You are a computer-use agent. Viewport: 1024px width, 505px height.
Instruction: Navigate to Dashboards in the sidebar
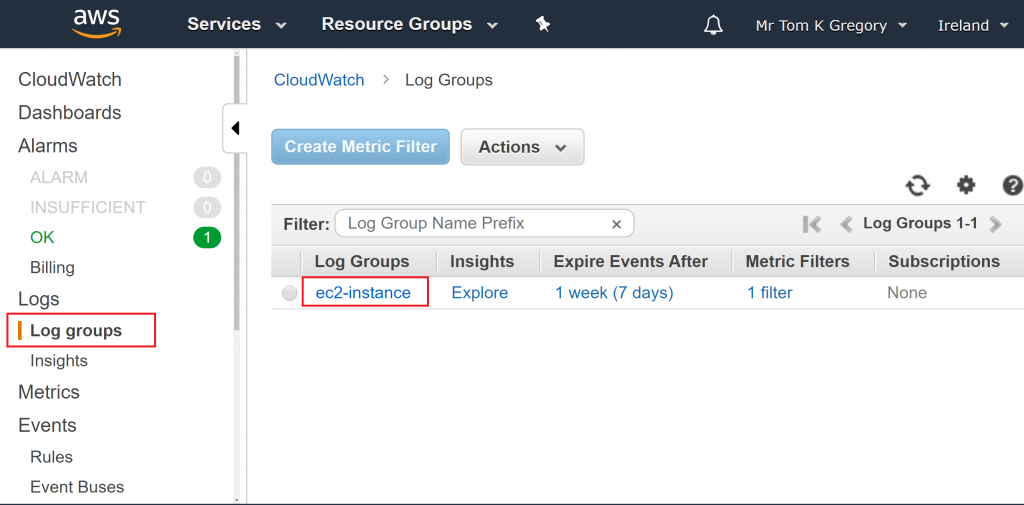click(x=70, y=113)
